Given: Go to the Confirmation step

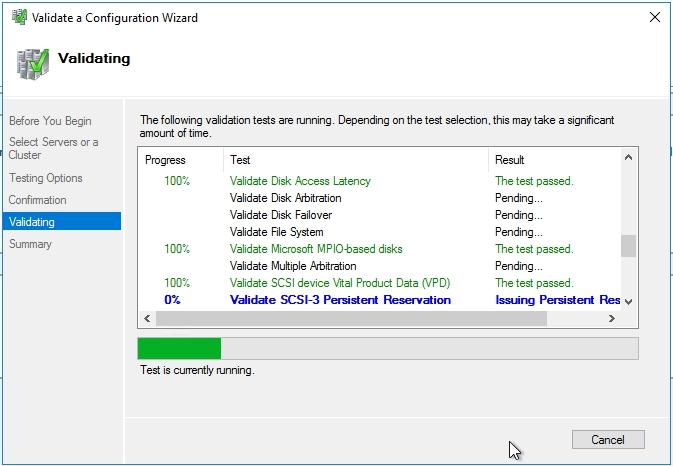Looking at the screenshot, I should point(38,200).
